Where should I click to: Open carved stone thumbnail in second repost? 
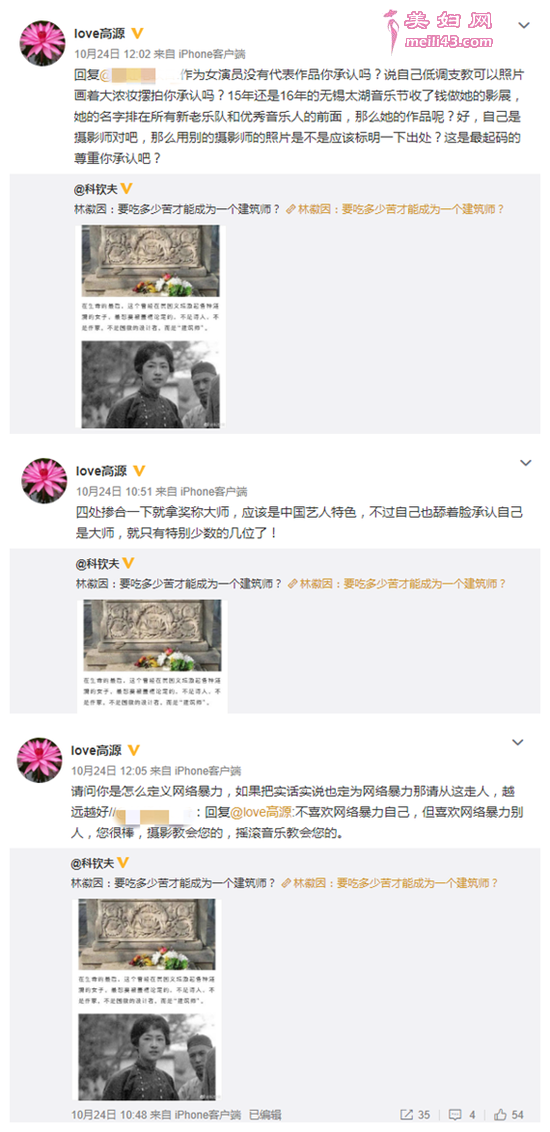point(152,636)
